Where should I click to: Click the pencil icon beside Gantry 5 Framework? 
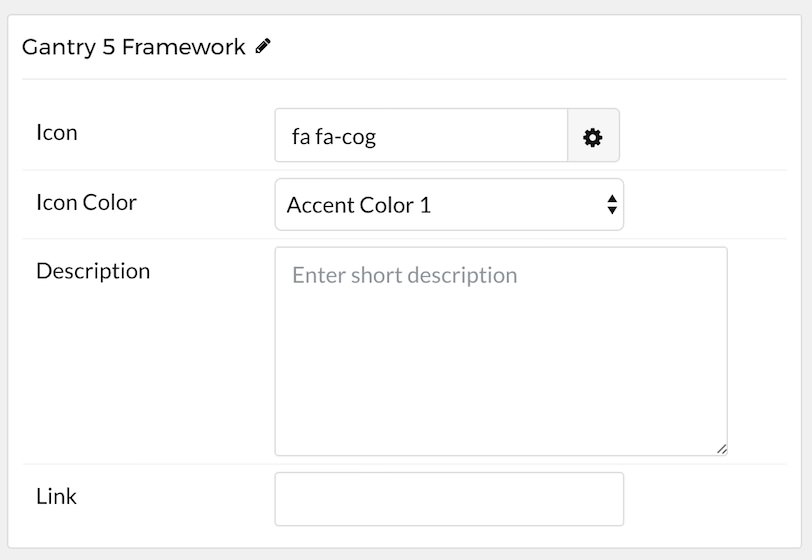click(263, 46)
